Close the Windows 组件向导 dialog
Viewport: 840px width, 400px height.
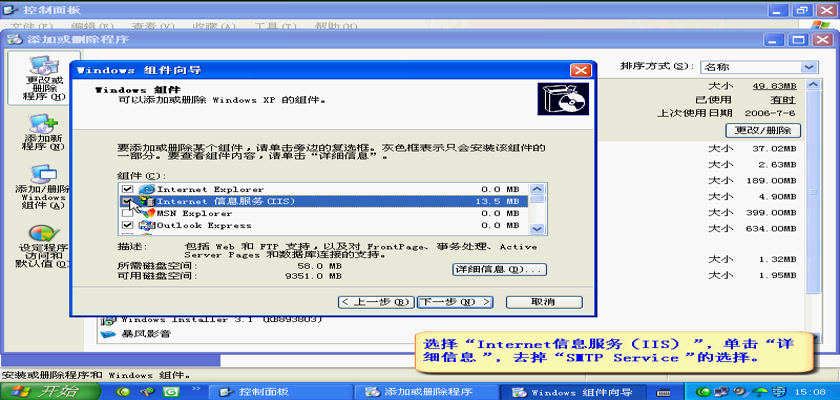[580, 70]
